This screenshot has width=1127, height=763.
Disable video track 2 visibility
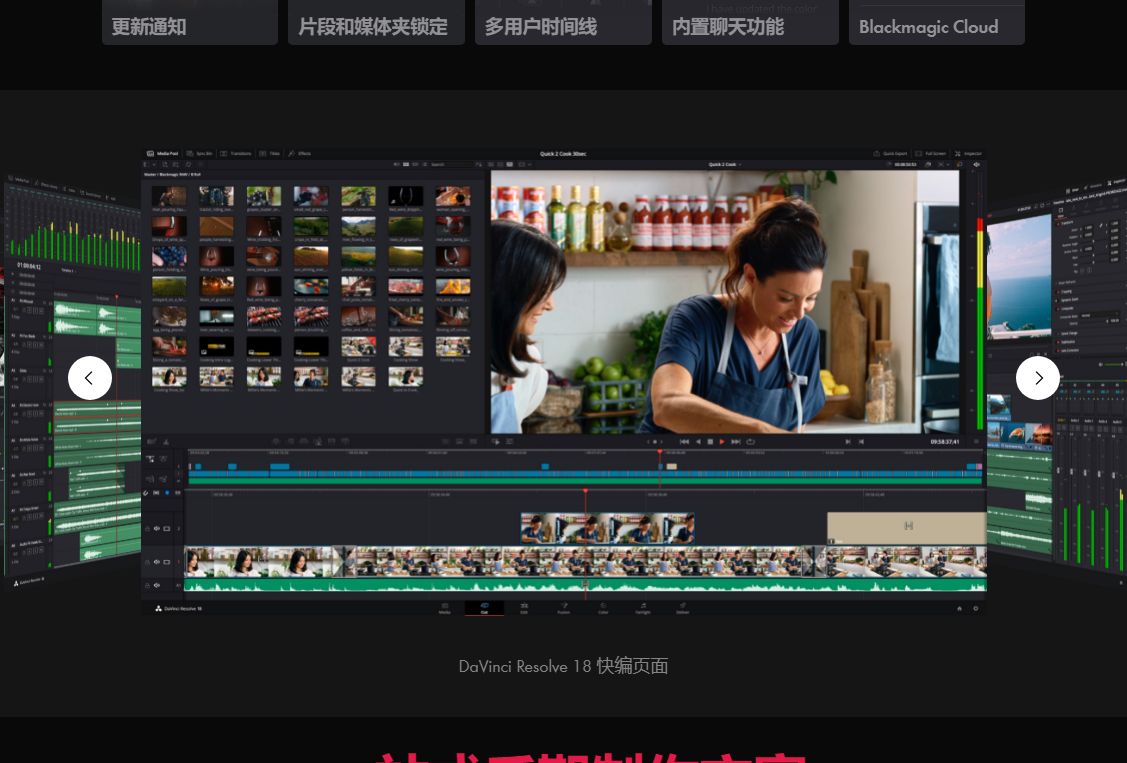tap(167, 529)
